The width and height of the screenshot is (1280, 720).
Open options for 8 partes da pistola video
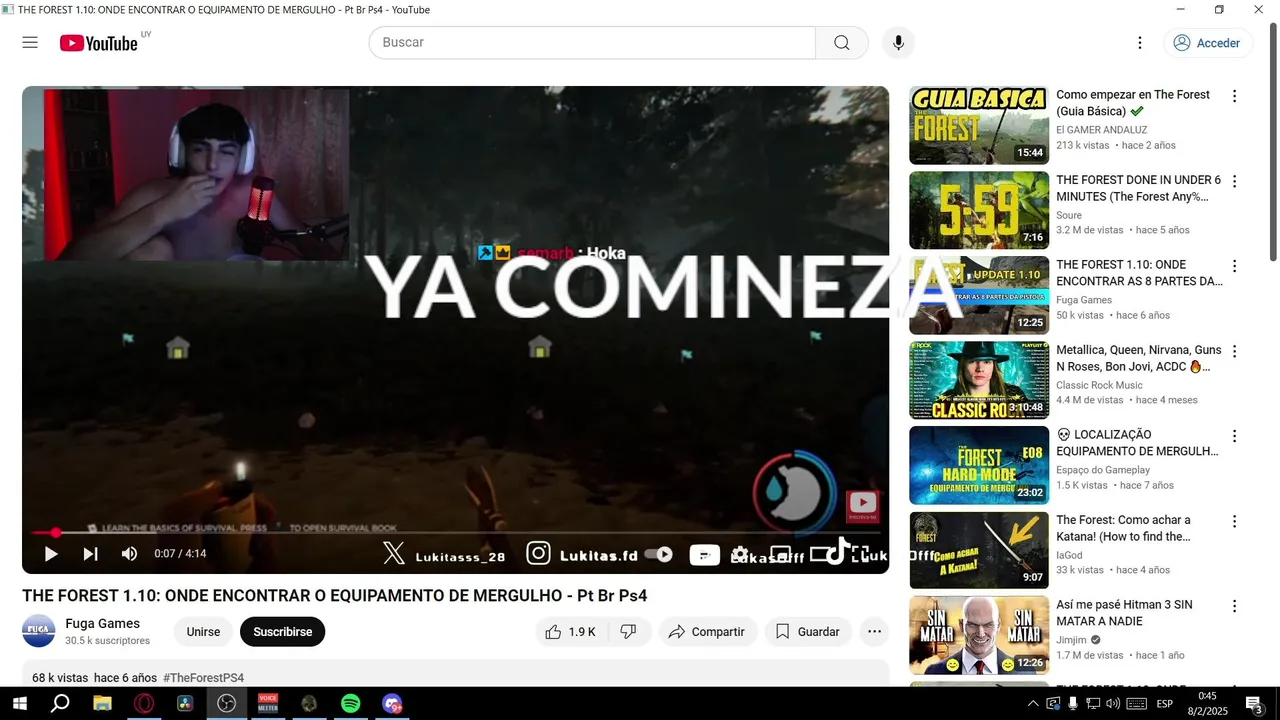click(1234, 266)
